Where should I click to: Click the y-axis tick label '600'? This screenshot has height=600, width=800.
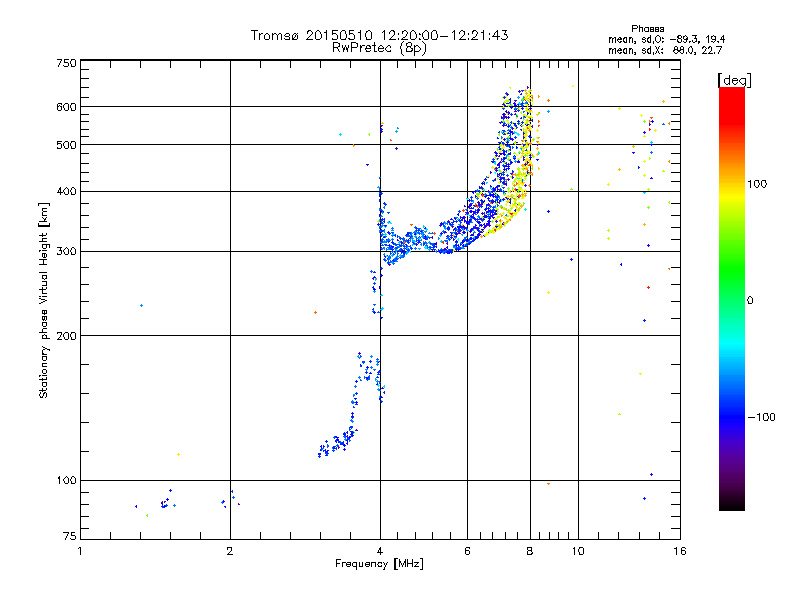coord(66,107)
